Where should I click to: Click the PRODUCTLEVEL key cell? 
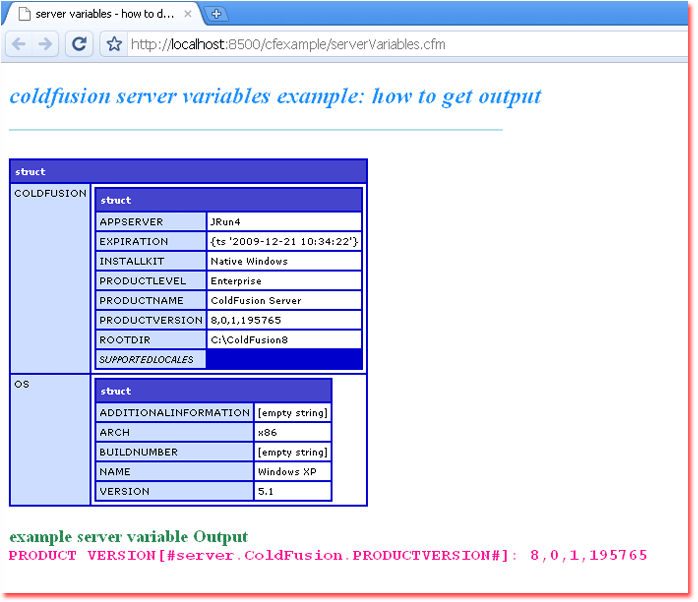[x=151, y=281]
